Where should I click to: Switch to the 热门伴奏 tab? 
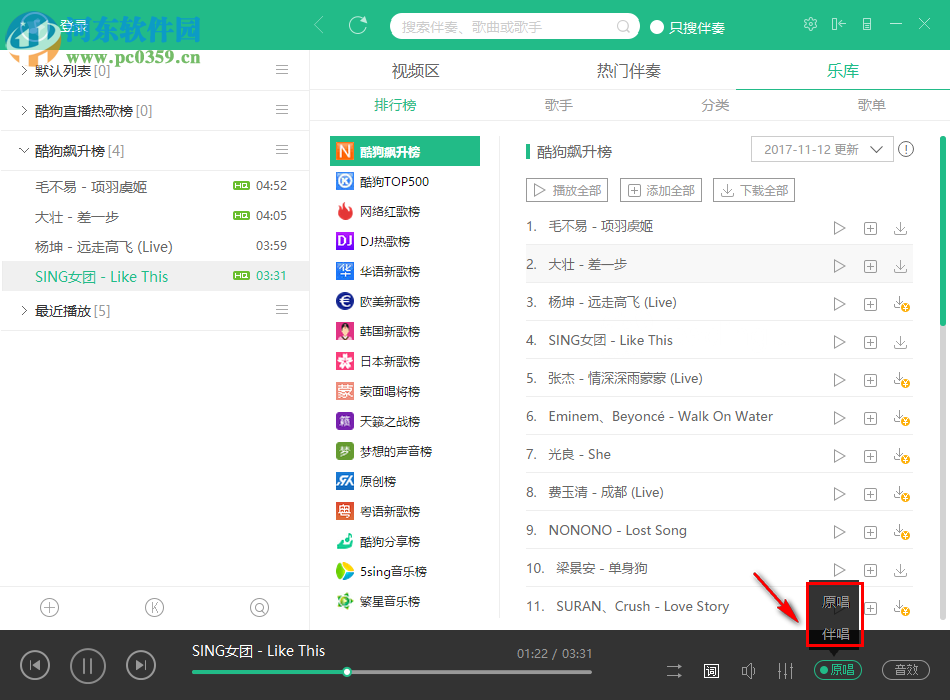[x=629, y=71]
